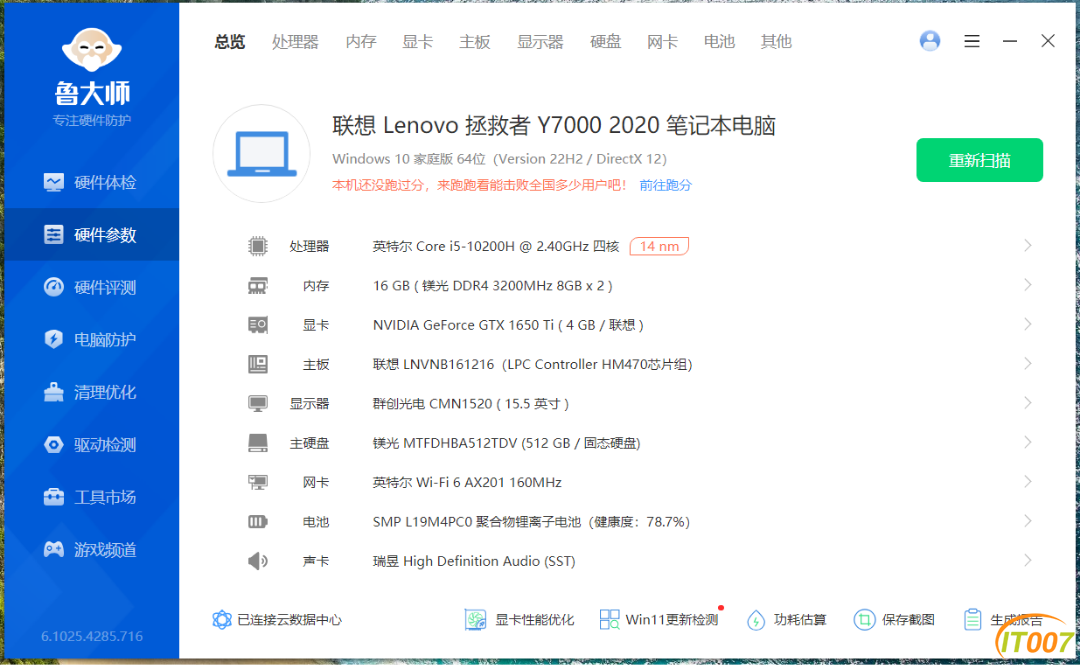Click the 已连接云数据中心 cloud status icon
The height and width of the screenshot is (665, 1080).
coord(222,620)
